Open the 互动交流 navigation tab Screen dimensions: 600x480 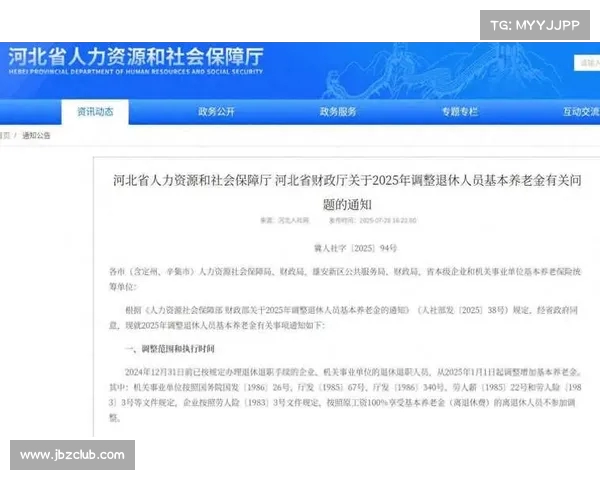(x=581, y=111)
